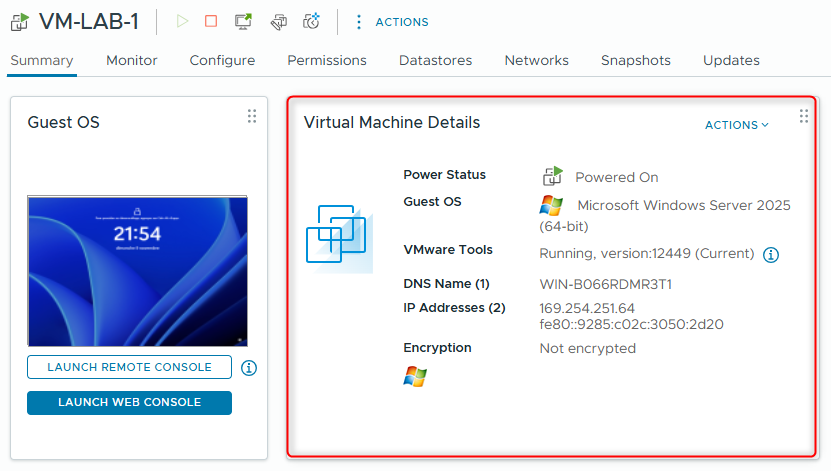The height and width of the screenshot is (471, 831).
Task: Click the 'Virtual Machine Details' heading
Action: coord(392,122)
